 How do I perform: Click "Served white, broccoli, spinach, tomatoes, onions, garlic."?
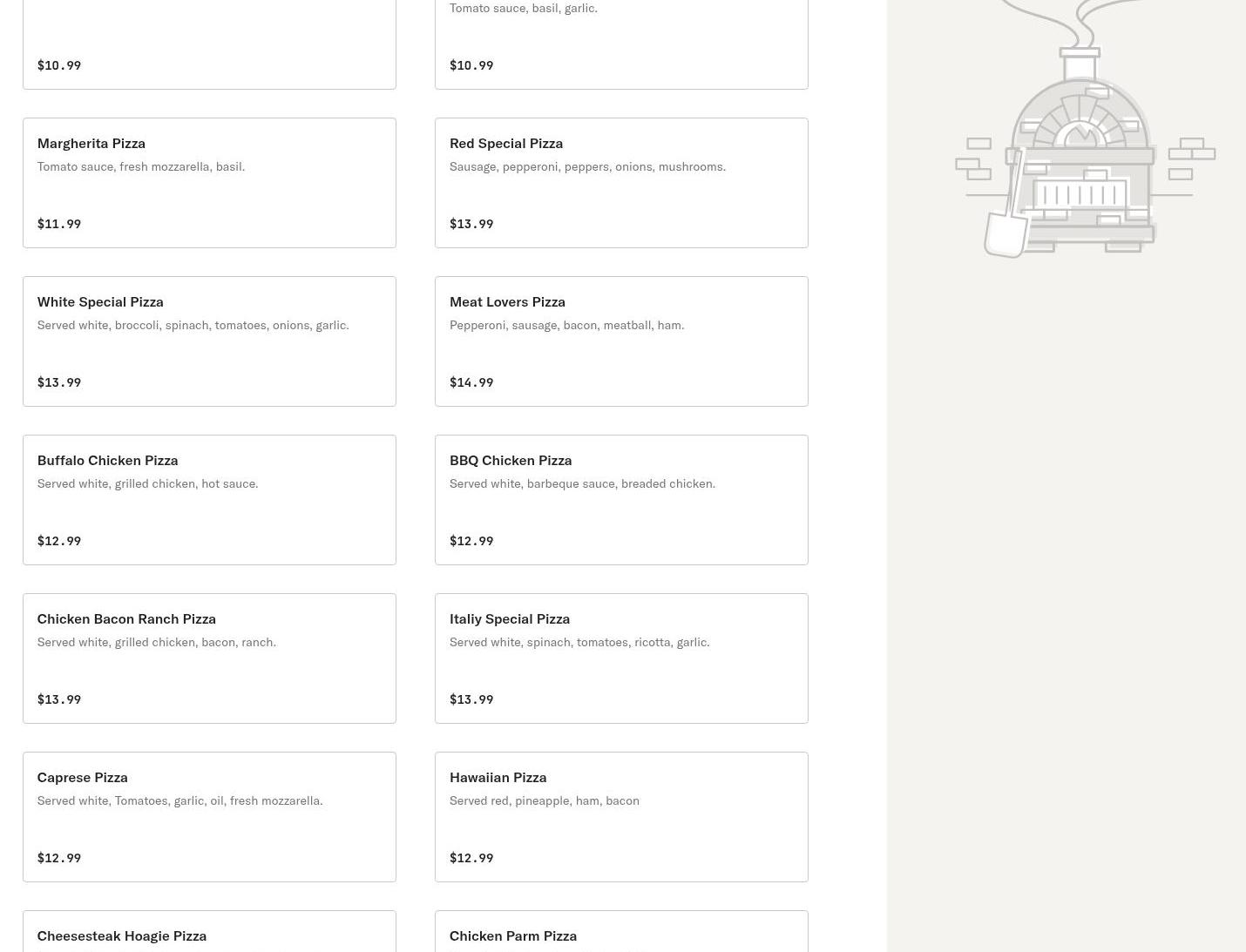193,325
